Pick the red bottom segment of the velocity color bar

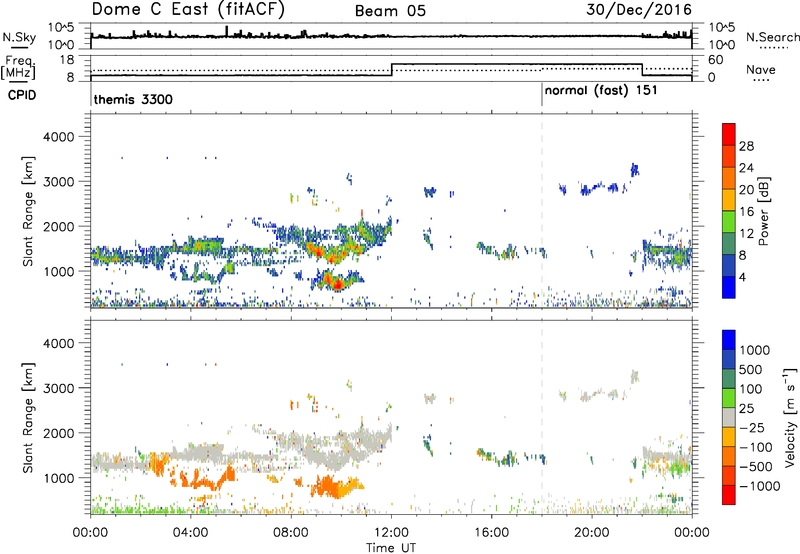(x=729, y=495)
